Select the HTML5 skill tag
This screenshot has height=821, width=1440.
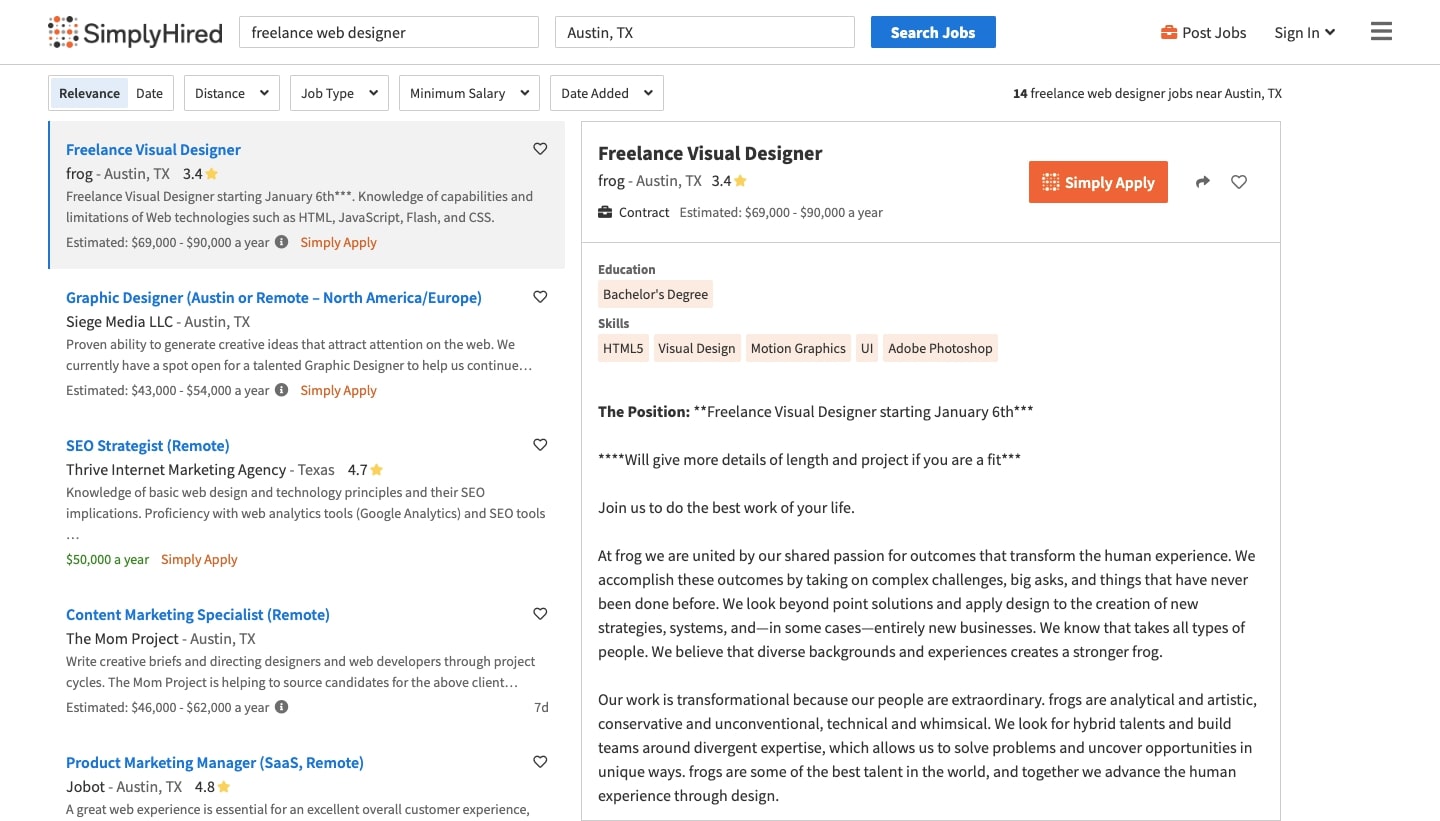coord(623,348)
